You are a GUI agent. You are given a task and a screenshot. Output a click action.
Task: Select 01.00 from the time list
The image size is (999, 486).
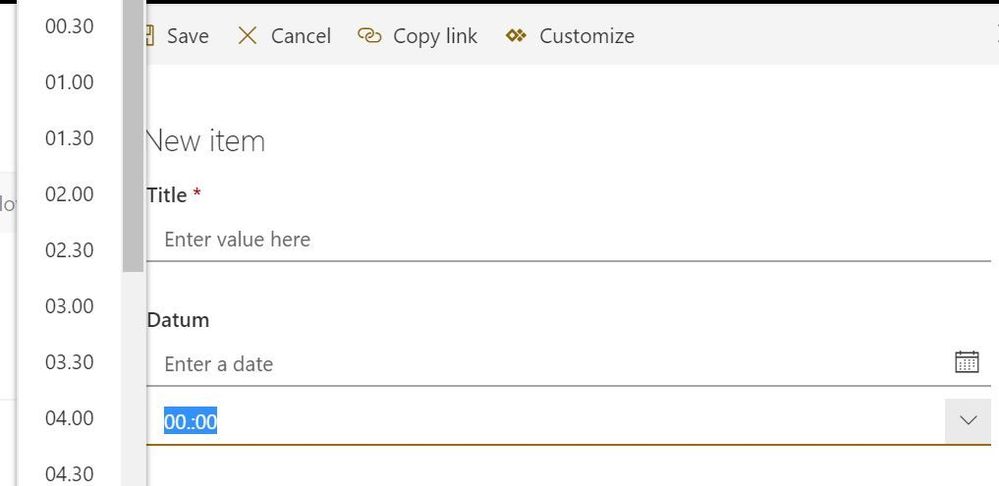[69, 82]
